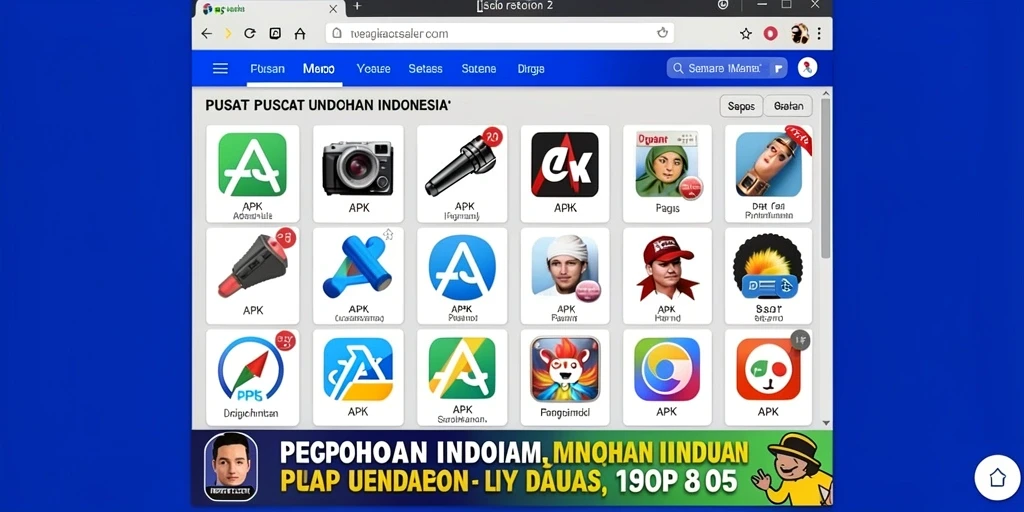Switch to the Dirgs tab
This screenshot has height=512, width=1024.
coord(531,69)
